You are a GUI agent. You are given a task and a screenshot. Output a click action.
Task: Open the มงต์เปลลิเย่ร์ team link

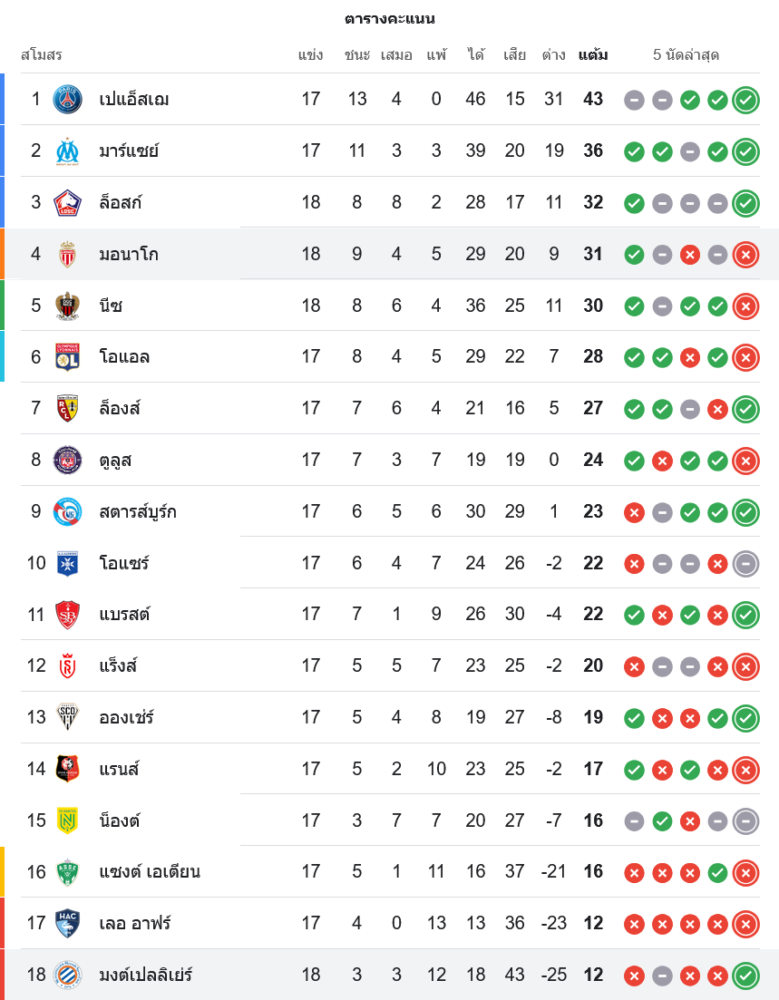(x=145, y=975)
